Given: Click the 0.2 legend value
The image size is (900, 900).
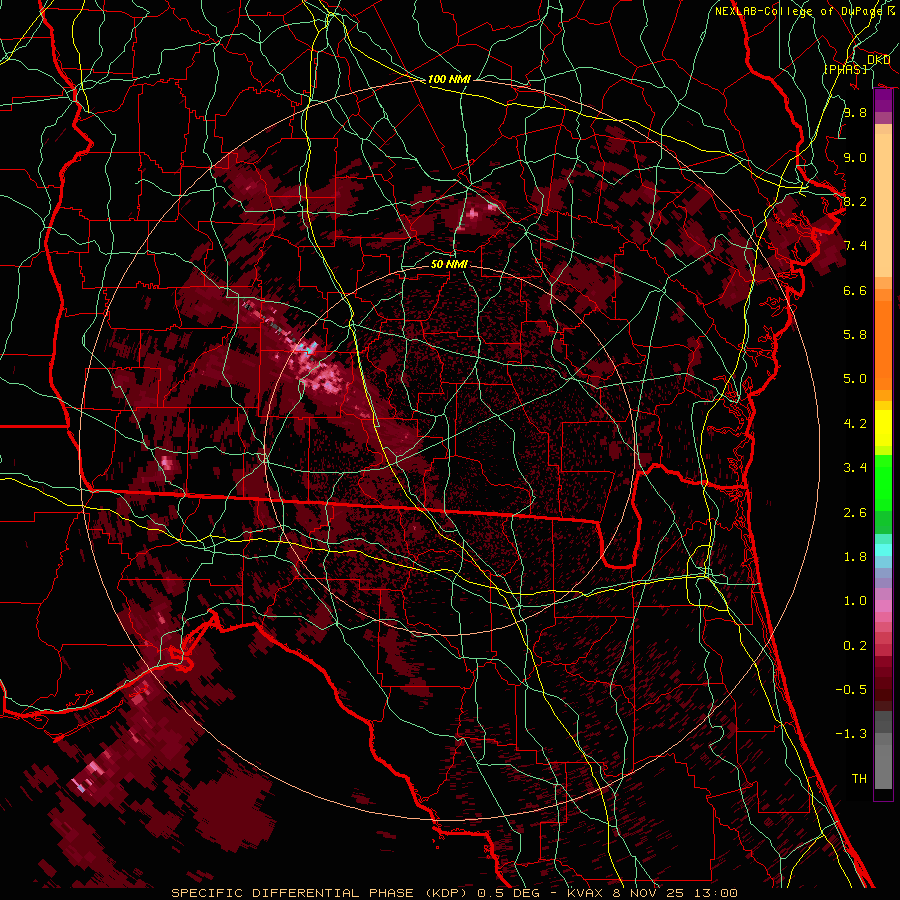Looking at the screenshot, I should (855, 646).
